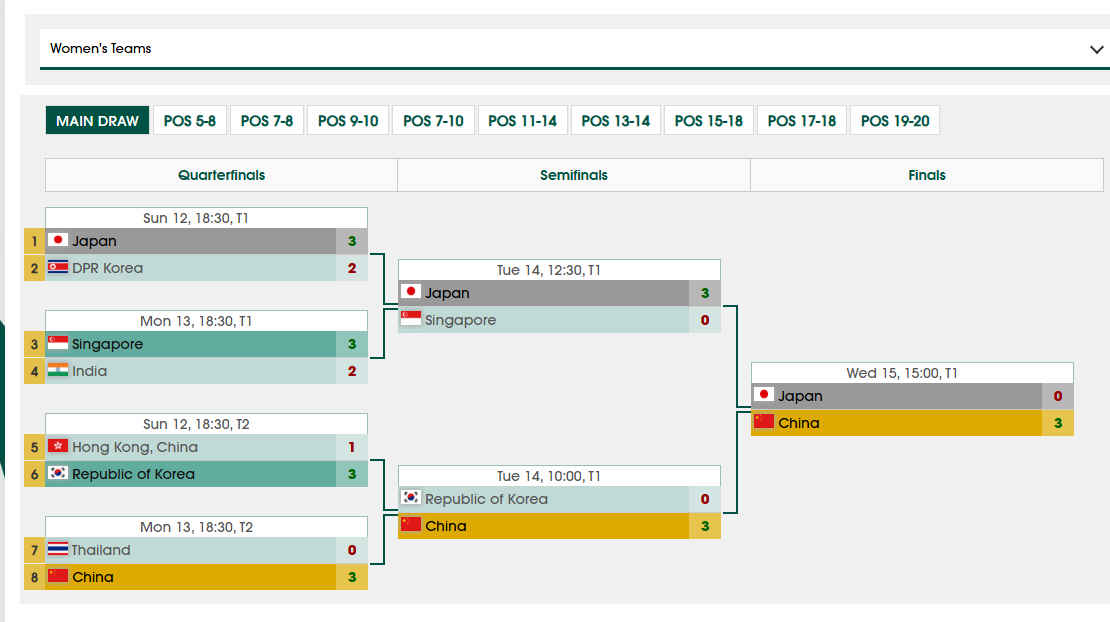Image resolution: width=1110 pixels, height=622 pixels.
Task: Click India flag icon in quarterfinals
Action: [58, 370]
